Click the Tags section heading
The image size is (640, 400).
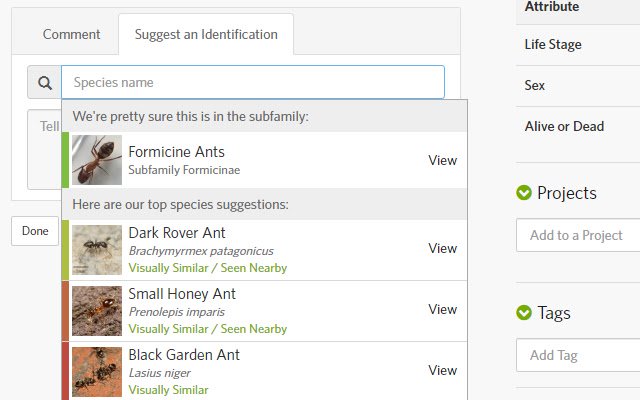click(554, 313)
